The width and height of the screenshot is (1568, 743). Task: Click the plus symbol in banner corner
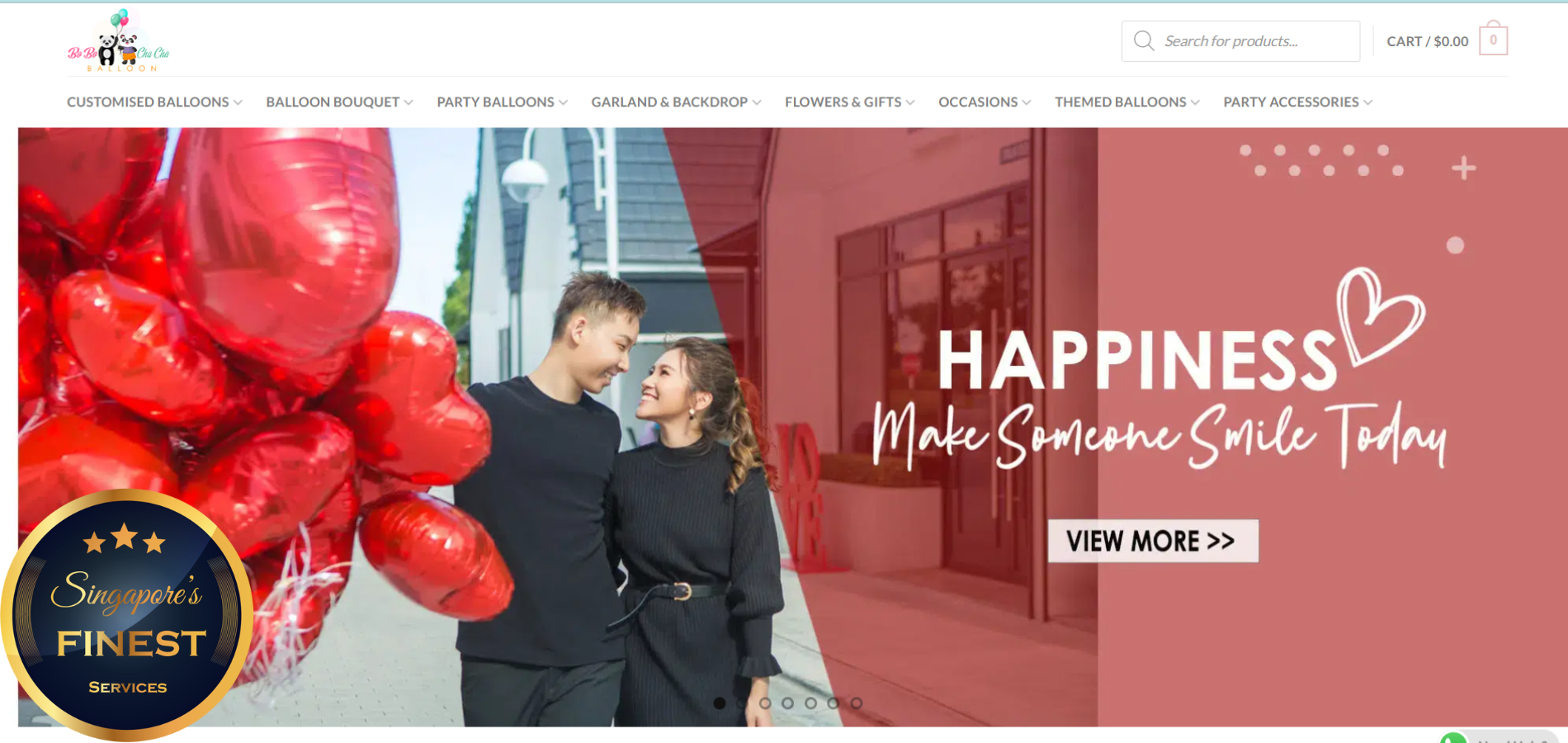pyautogui.click(x=1464, y=168)
